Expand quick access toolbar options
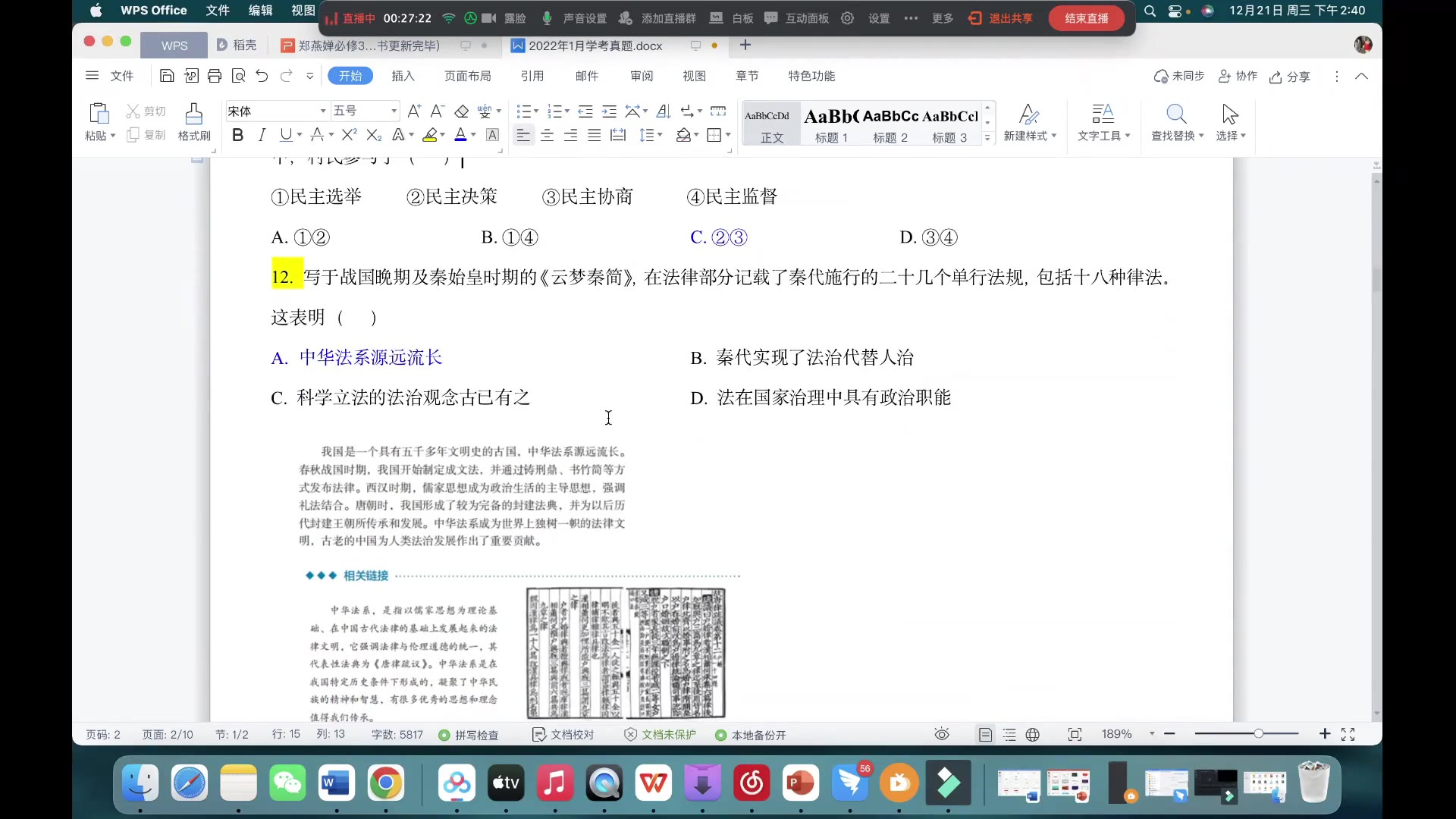Viewport: 1456px width, 819px height. [309, 76]
